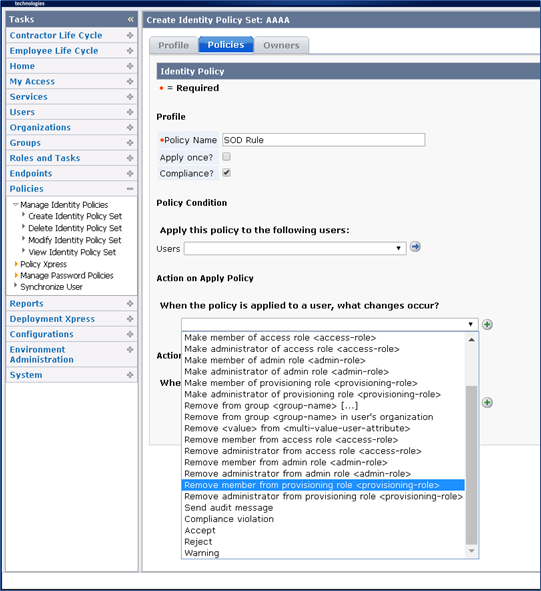541x591 pixels.
Task: Expand Groups plus icon
Action: click(x=130, y=143)
